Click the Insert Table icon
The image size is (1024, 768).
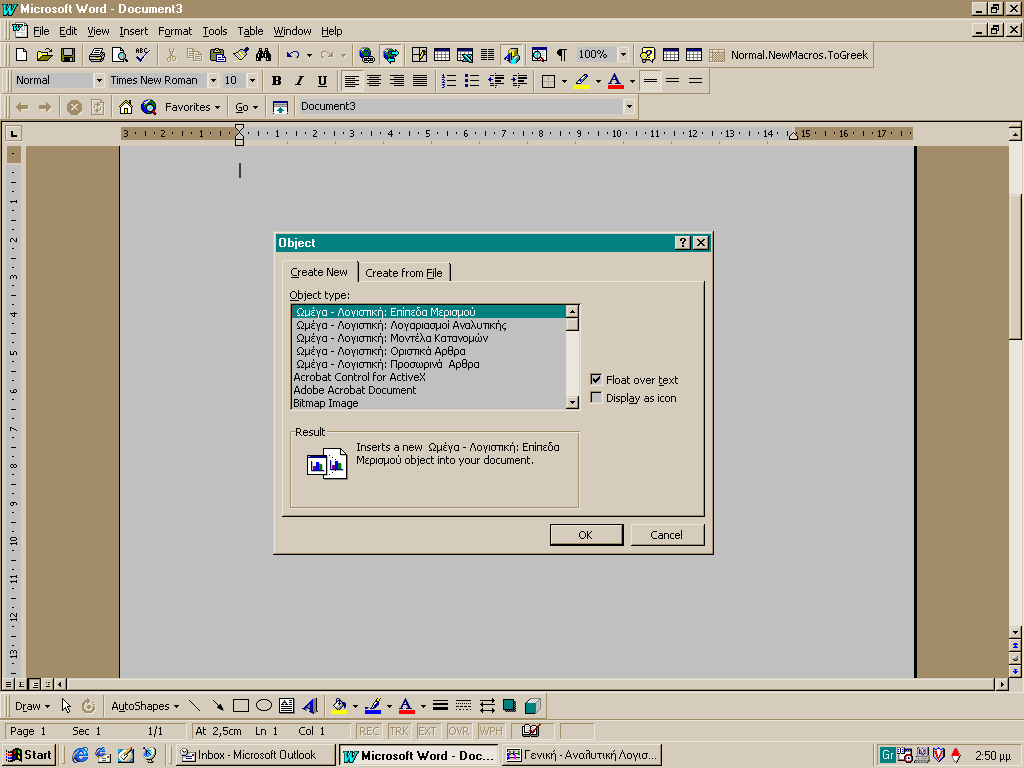tap(442, 55)
